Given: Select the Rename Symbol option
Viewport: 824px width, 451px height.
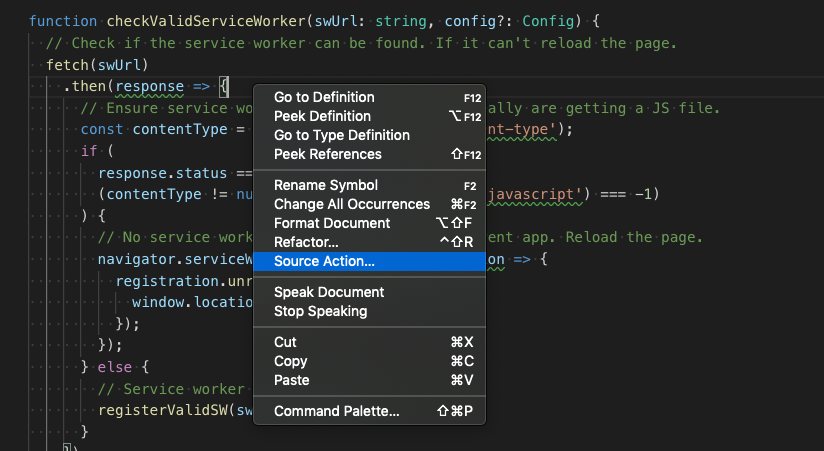Looking at the screenshot, I should tap(325, 185).
